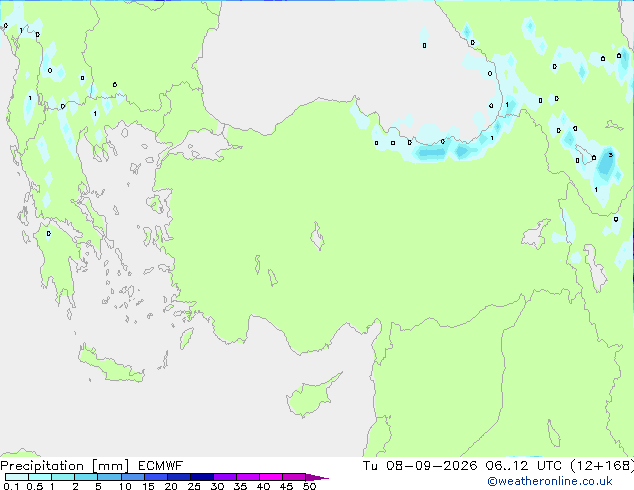Click the (12+168) forecast step label
The height and width of the screenshot is (490, 634).
pyautogui.click(x=602, y=466)
